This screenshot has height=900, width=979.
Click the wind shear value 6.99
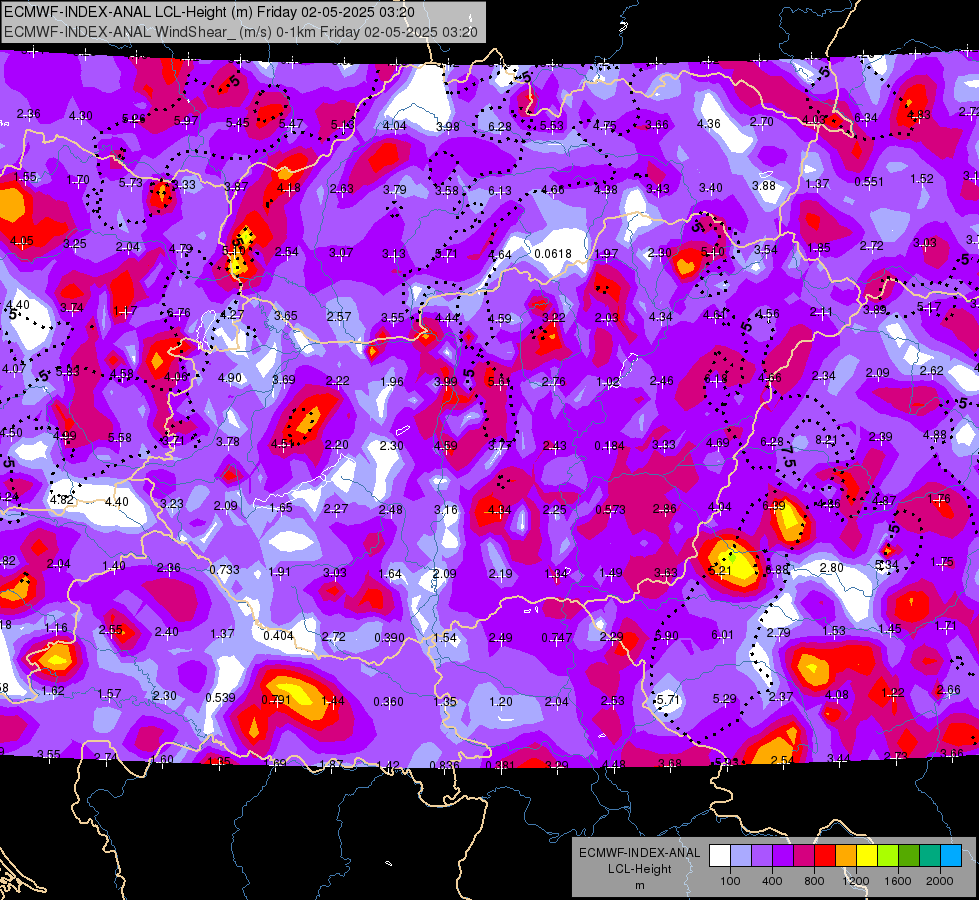774,505
